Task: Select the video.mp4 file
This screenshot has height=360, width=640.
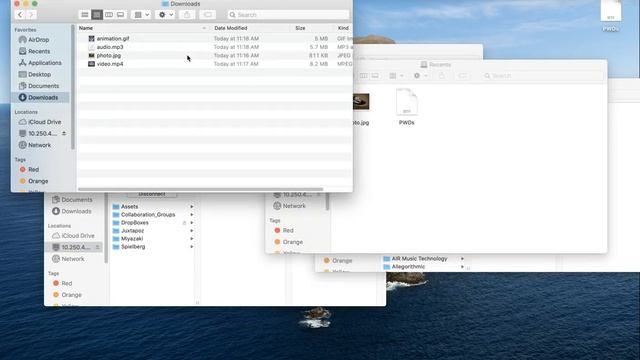Action: [x=110, y=64]
